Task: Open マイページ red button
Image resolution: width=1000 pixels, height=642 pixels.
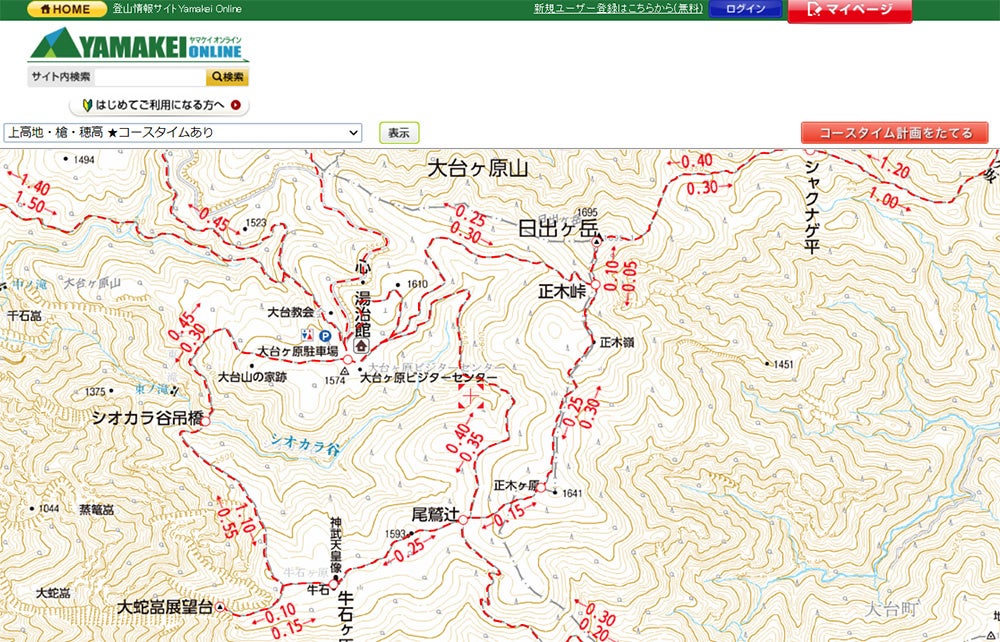Action: [849, 10]
